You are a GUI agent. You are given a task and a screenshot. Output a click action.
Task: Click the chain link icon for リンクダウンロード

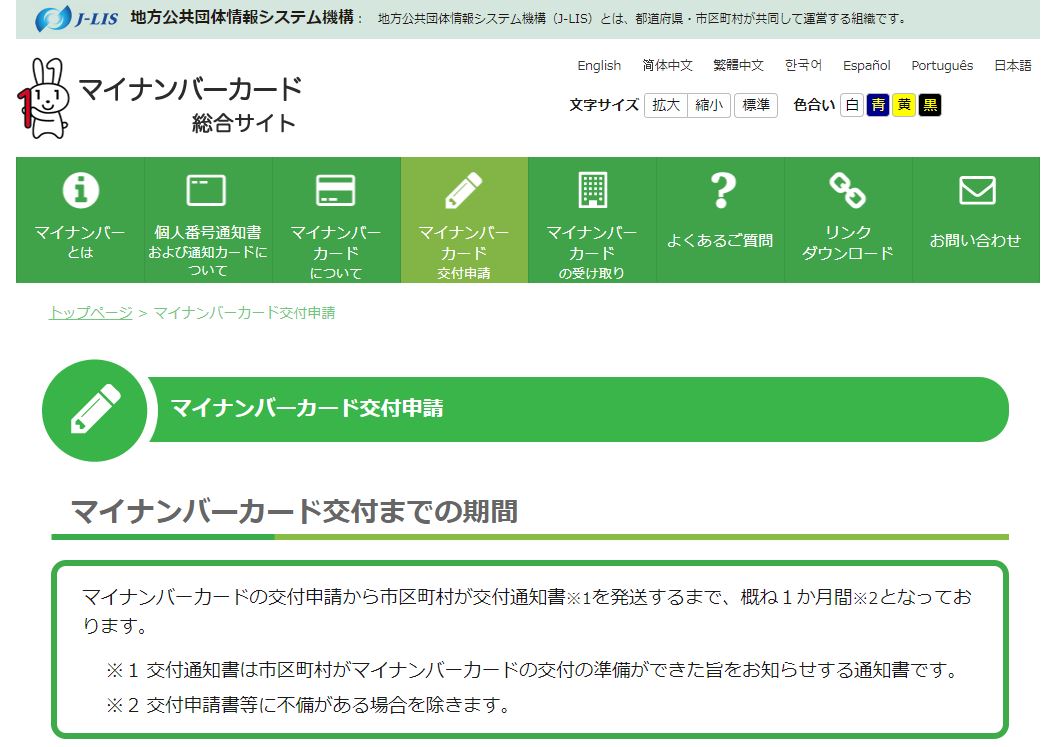pyautogui.click(x=848, y=189)
